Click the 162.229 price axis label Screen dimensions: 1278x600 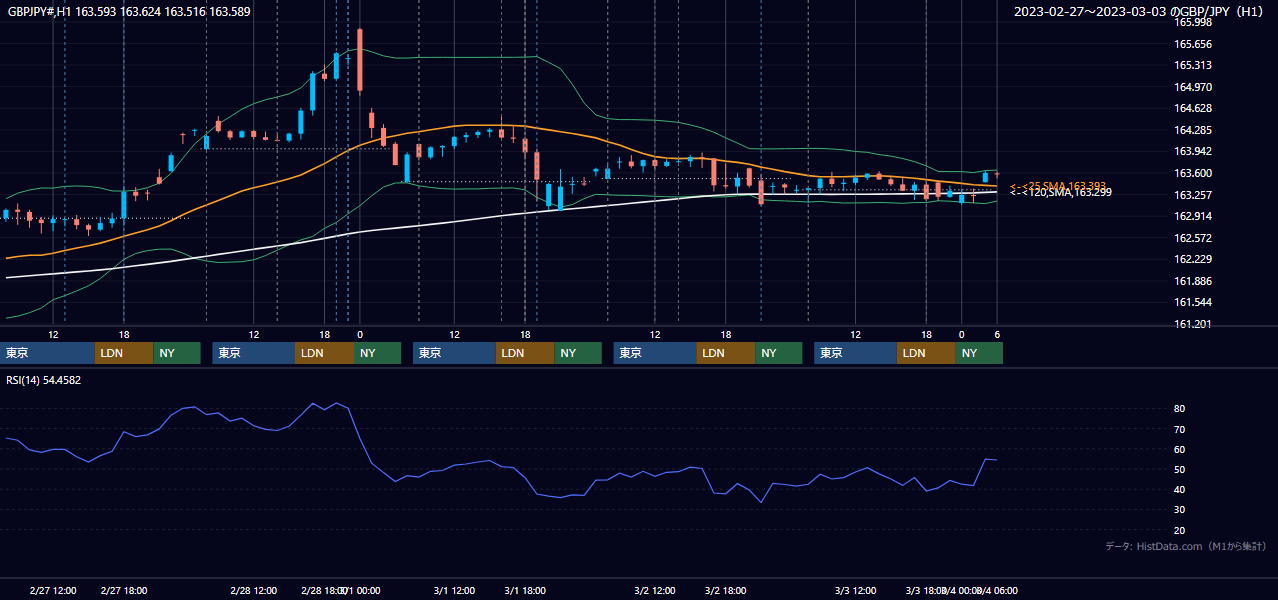coord(1193,259)
